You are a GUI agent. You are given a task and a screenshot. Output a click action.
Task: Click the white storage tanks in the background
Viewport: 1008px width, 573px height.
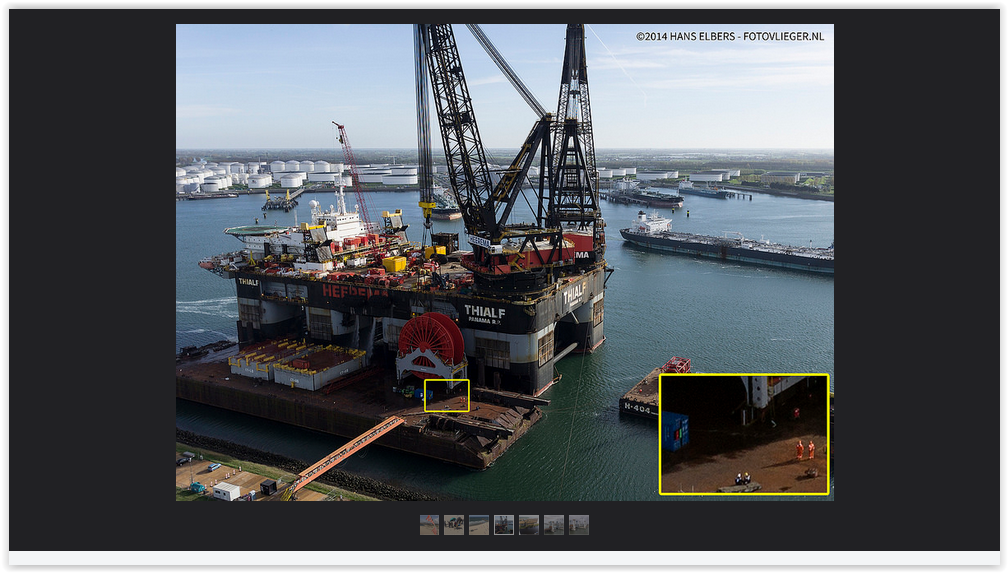coord(290,174)
